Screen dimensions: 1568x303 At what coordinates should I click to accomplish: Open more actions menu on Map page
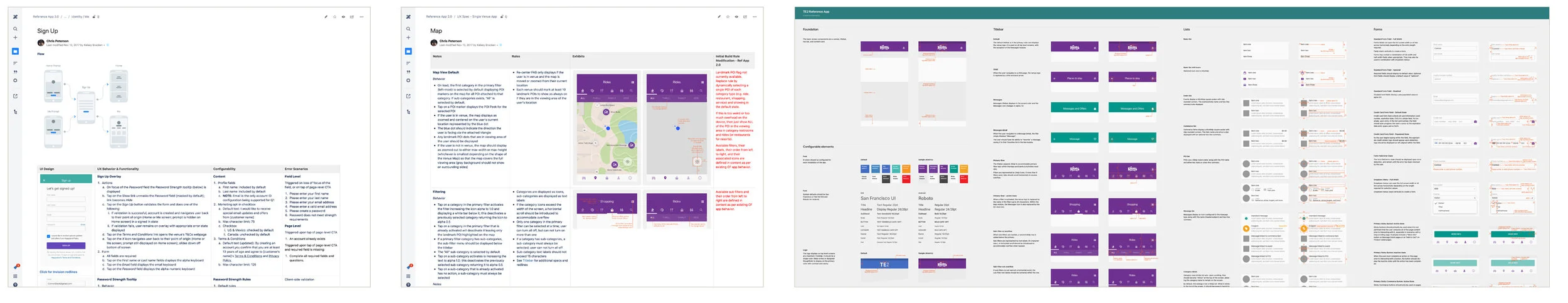coord(755,17)
